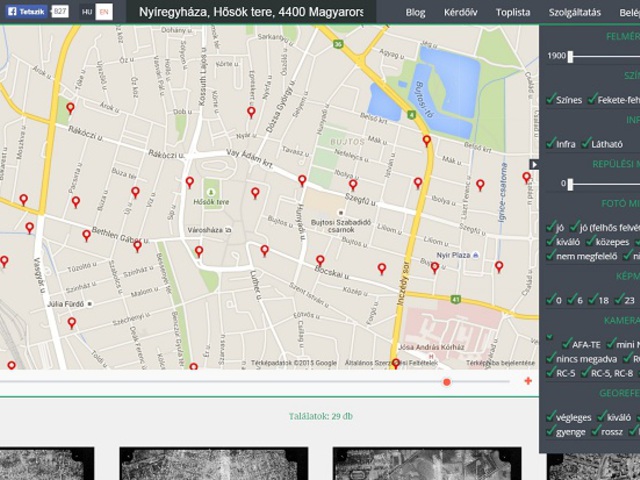Toggle the Színes checkbox
Screen dimensions: 640x480
pos(551,99)
